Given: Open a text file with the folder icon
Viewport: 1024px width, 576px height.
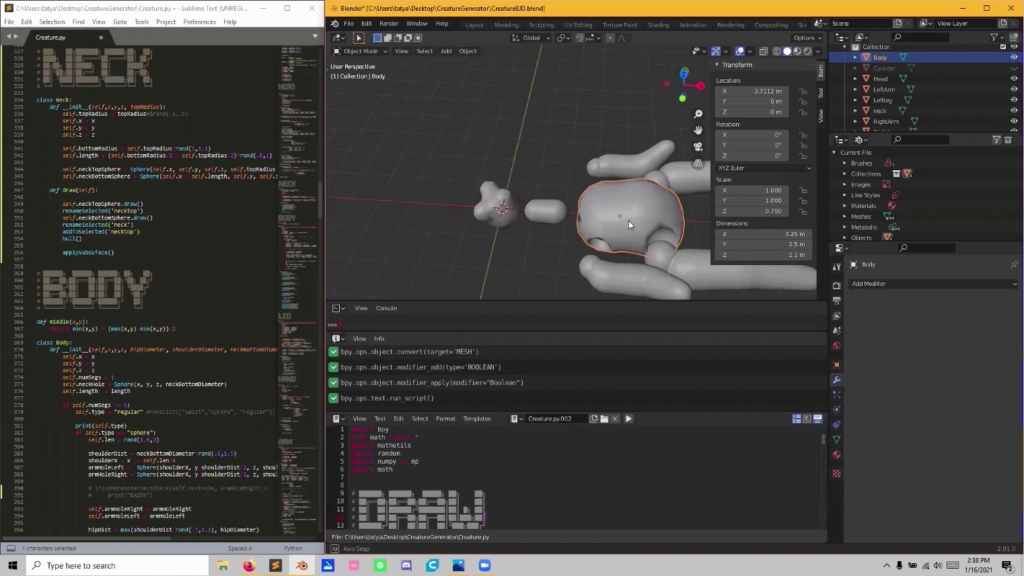Looking at the screenshot, I should point(604,419).
